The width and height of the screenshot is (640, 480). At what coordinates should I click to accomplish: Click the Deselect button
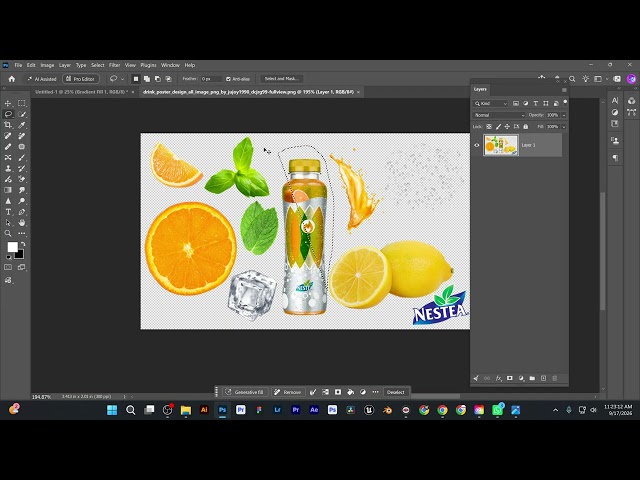[x=395, y=392]
